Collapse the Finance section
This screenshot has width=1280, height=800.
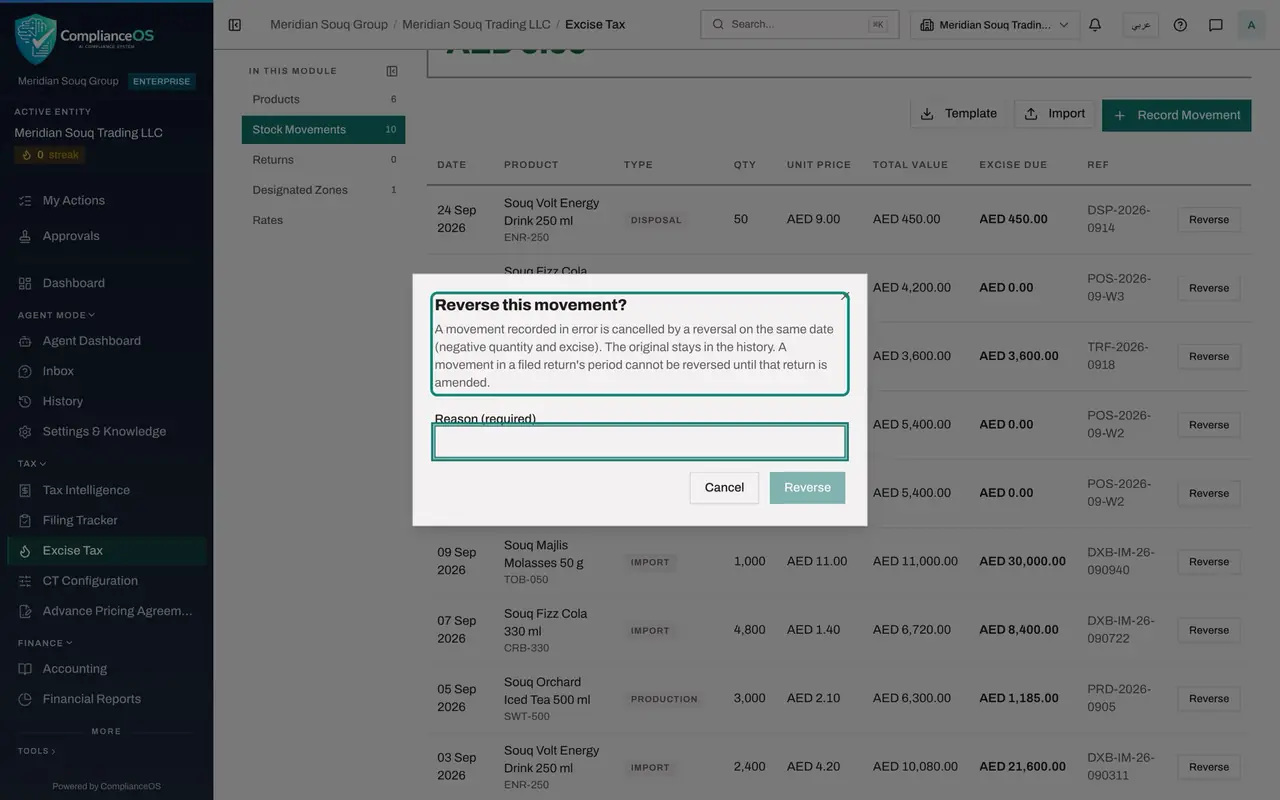coord(45,643)
